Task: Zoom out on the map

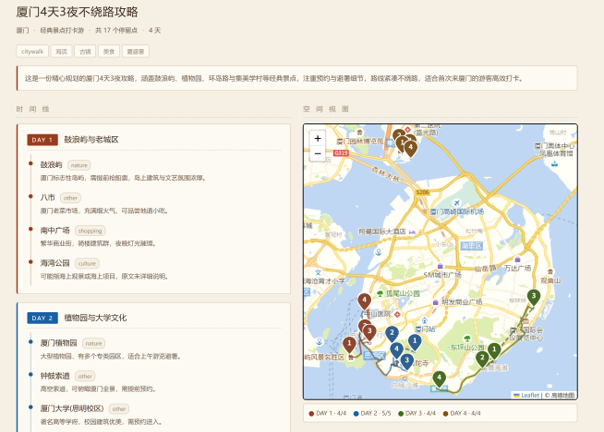Action: pyautogui.click(x=317, y=154)
